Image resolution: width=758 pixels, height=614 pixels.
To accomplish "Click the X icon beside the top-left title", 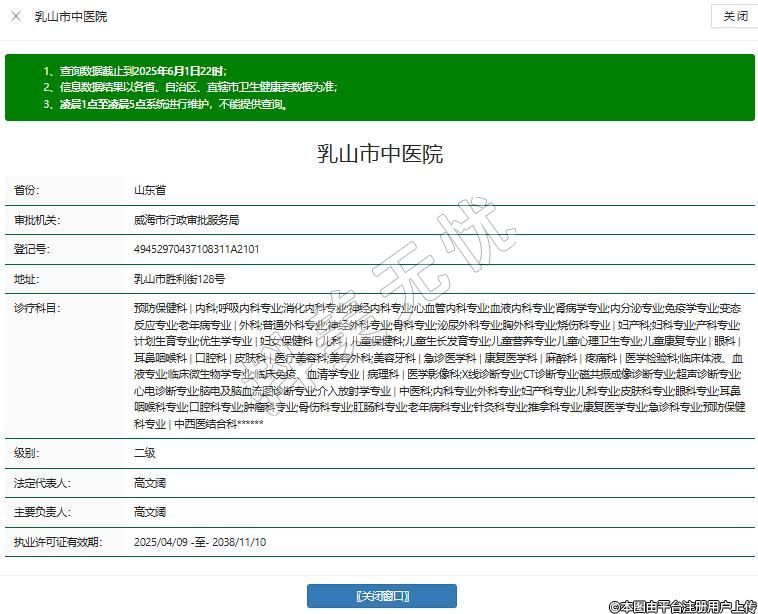I will pyautogui.click(x=16, y=16).
